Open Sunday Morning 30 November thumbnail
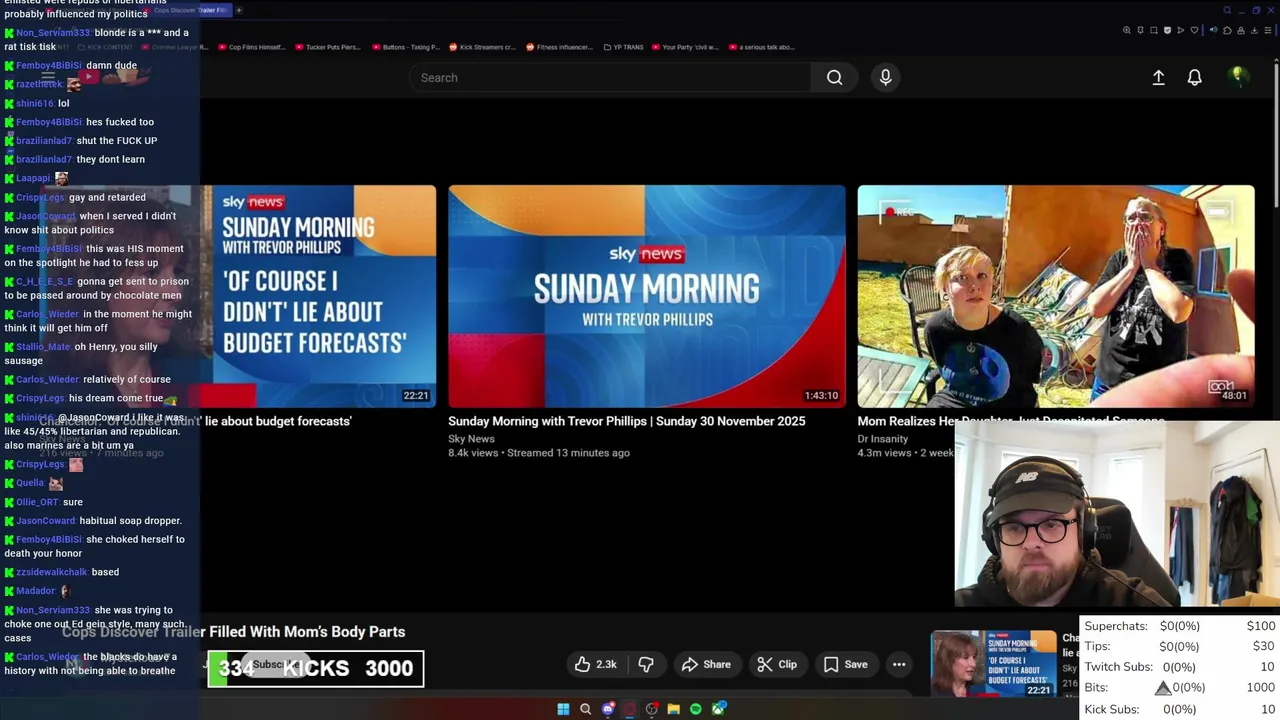 click(646, 297)
